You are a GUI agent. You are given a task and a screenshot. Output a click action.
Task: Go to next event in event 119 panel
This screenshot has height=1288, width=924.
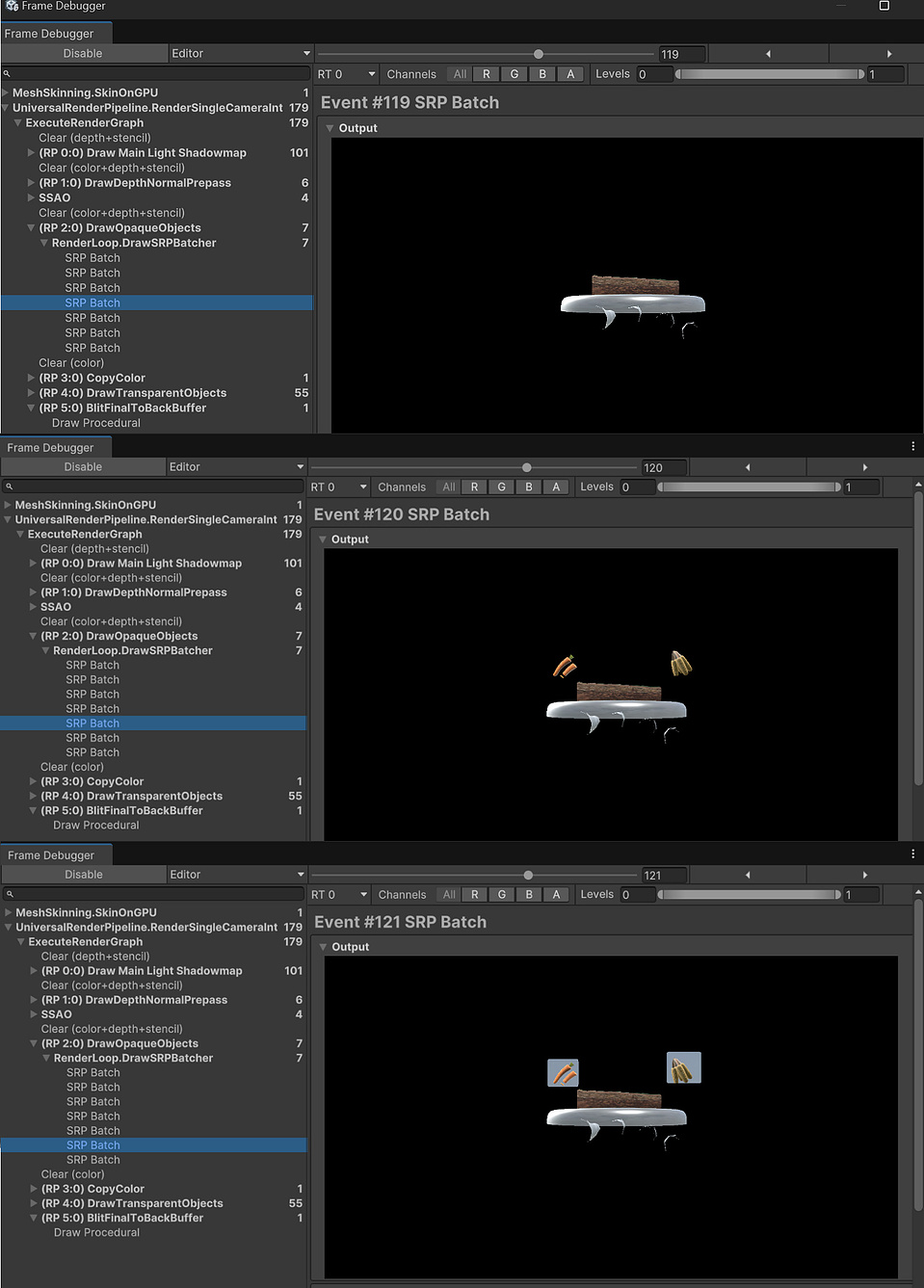pyautogui.click(x=888, y=54)
